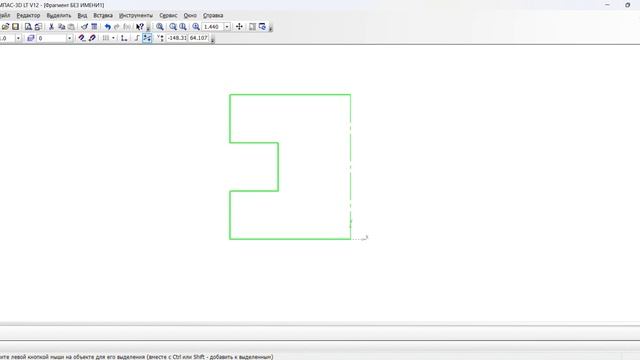The image size is (640, 360).
Task: Click the properties copy brush icon
Action: [x=84, y=27]
